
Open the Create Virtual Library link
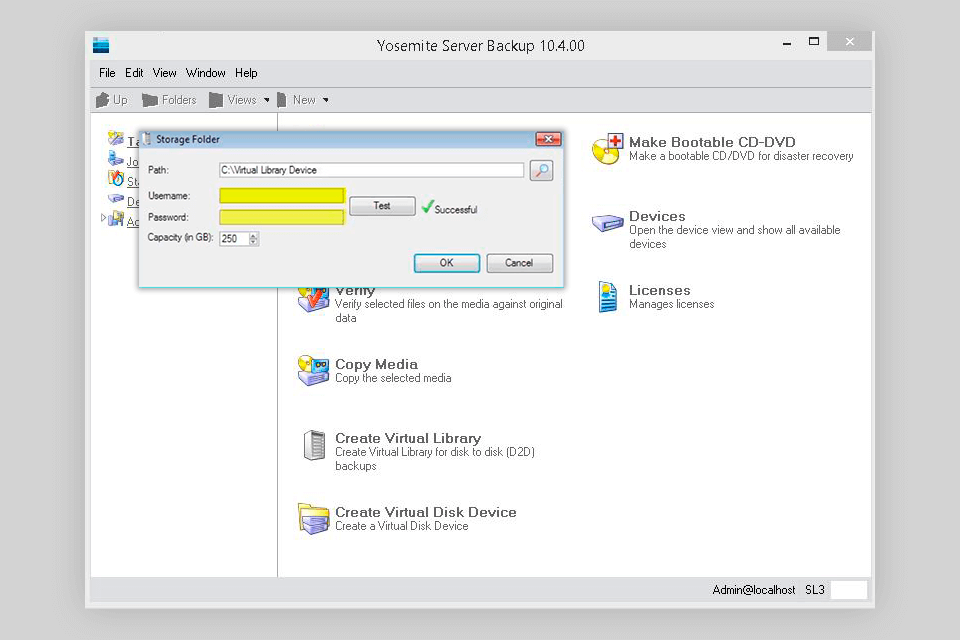pos(408,439)
